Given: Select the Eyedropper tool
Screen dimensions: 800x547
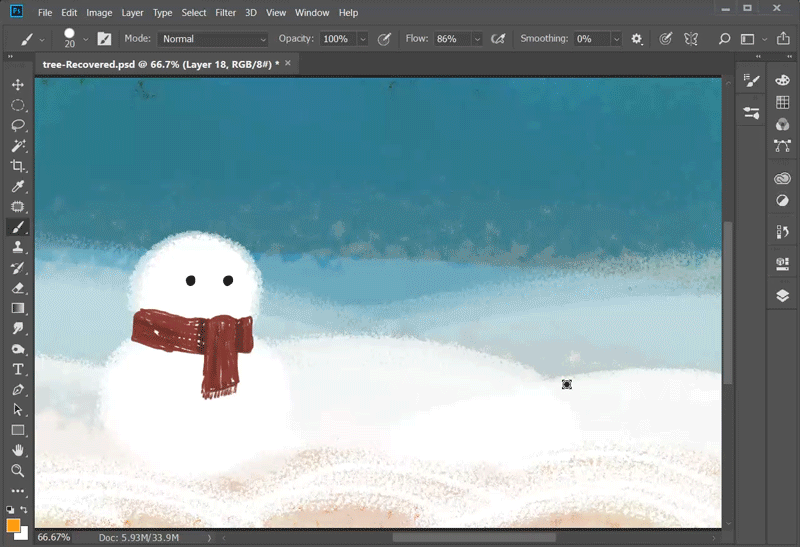Looking at the screenshot, I should 18,187.
